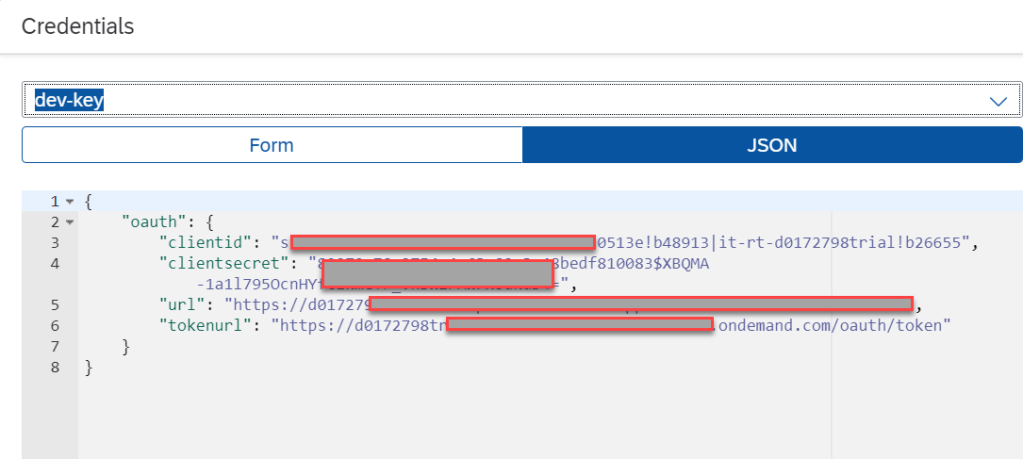Place cursor on the "clientsecret" key
The image size is (1023, 459).
click(x=222, y=263)
